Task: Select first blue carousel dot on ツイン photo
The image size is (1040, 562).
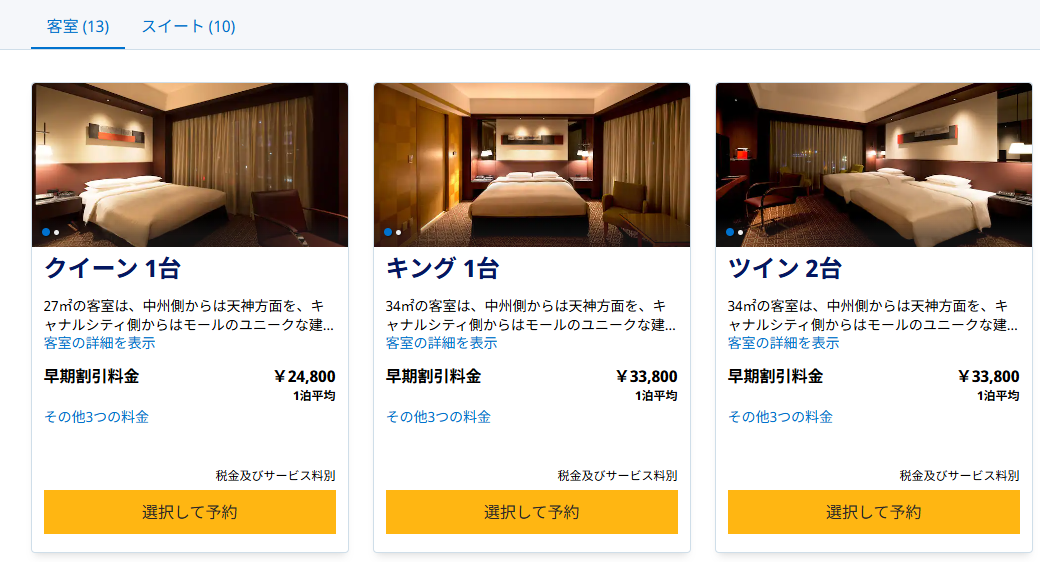Action: point(730,232)
